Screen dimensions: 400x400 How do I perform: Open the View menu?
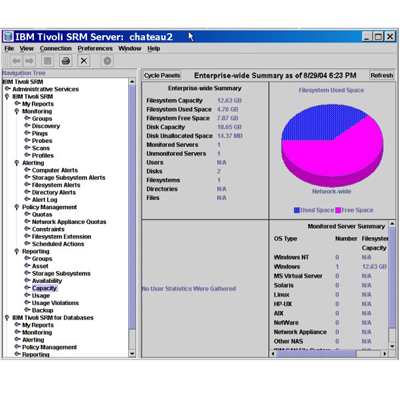click(x=26, y=49)
